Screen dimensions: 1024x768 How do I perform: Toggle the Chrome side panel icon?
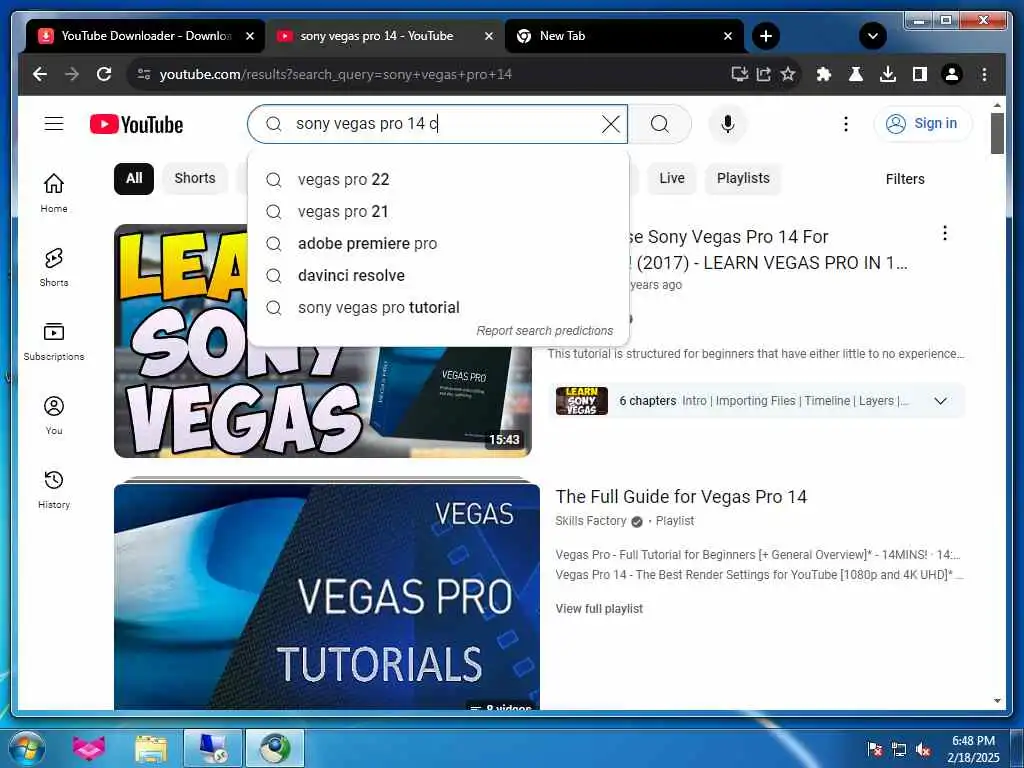tap(920, 74)
